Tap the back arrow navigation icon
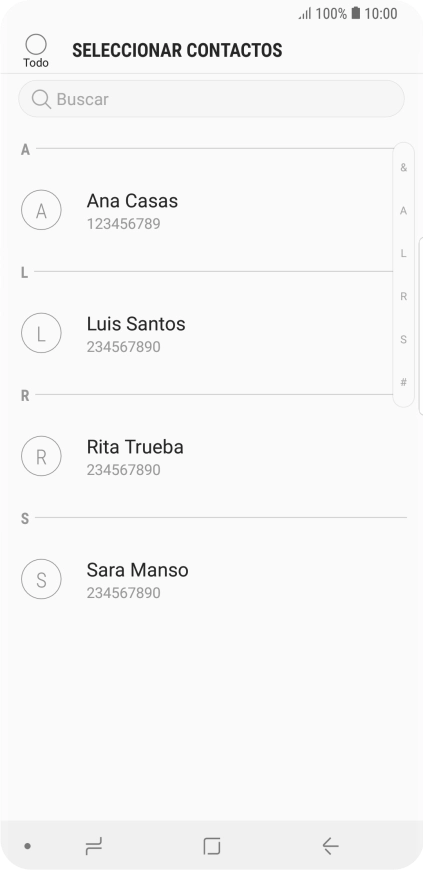Screen dimensions: 423x870 [x=330, y=846]
